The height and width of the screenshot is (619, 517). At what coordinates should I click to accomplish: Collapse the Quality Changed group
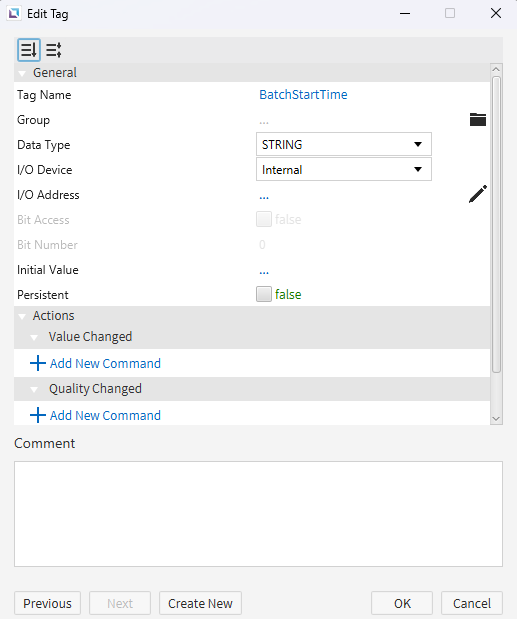click(34, 390)
